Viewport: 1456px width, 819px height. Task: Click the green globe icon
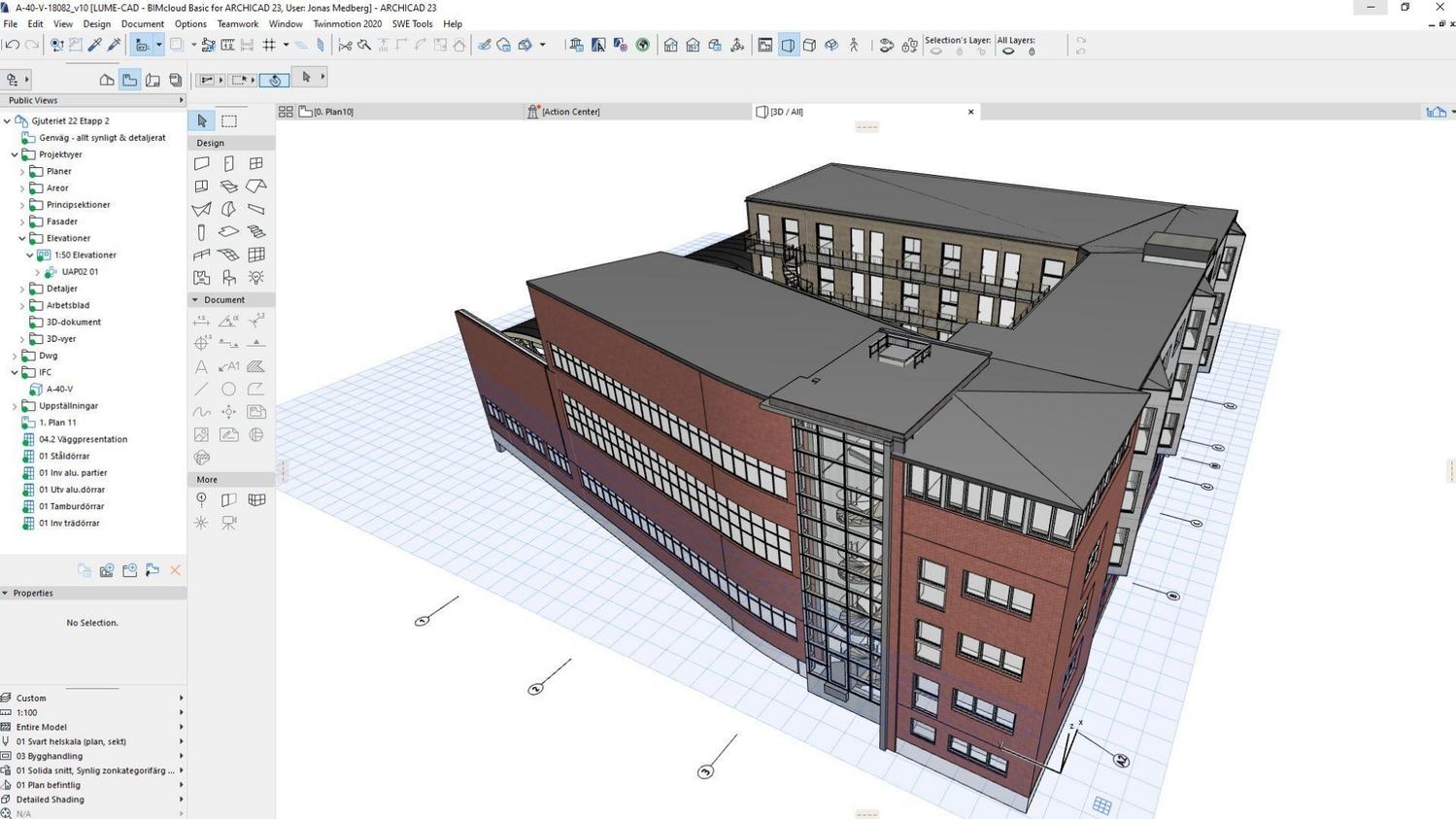(x=642, y=45)
